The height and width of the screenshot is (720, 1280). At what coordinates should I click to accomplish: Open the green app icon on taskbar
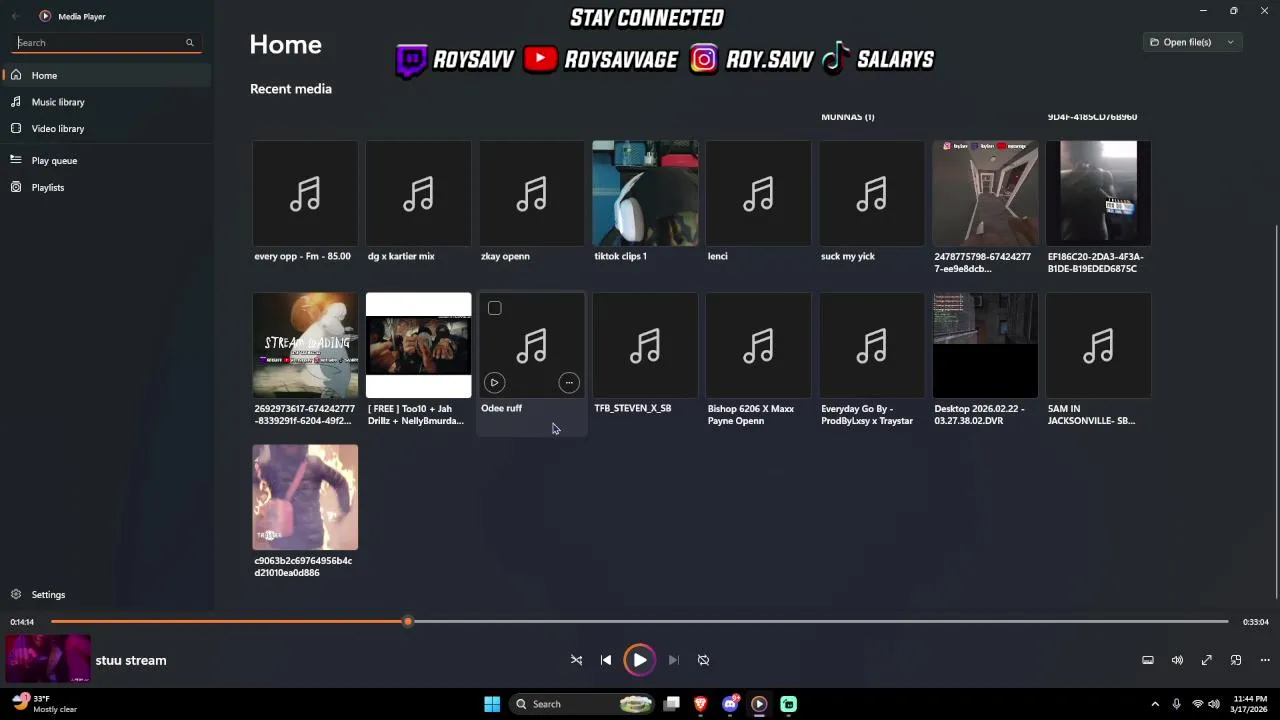788,704
